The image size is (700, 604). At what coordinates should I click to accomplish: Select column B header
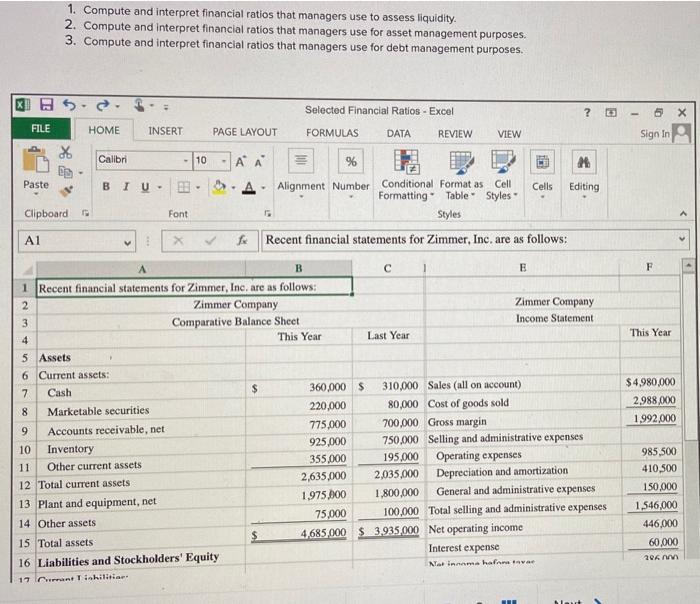pos(299,268)
